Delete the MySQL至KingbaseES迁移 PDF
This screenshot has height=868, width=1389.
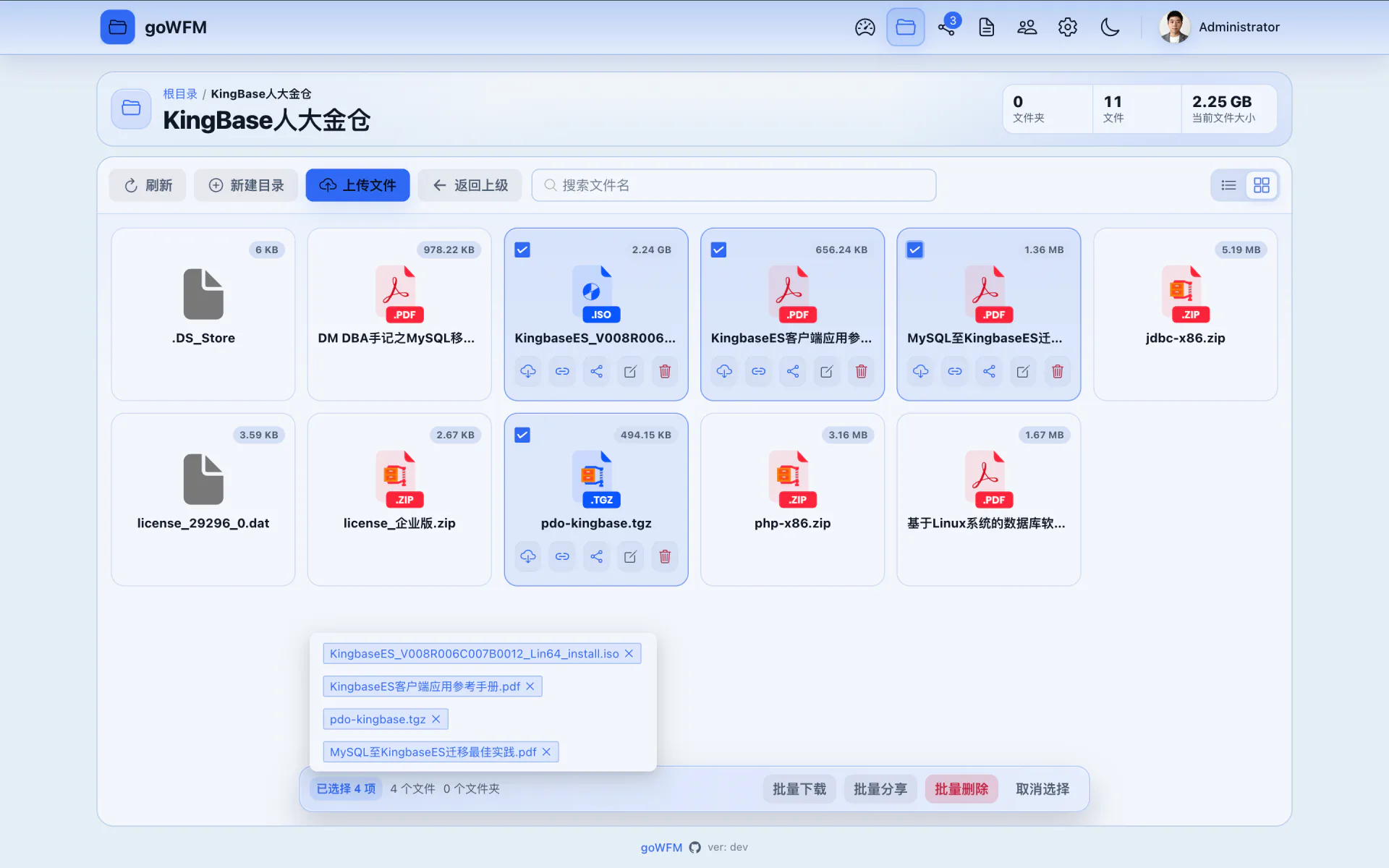click(1058, 372)
